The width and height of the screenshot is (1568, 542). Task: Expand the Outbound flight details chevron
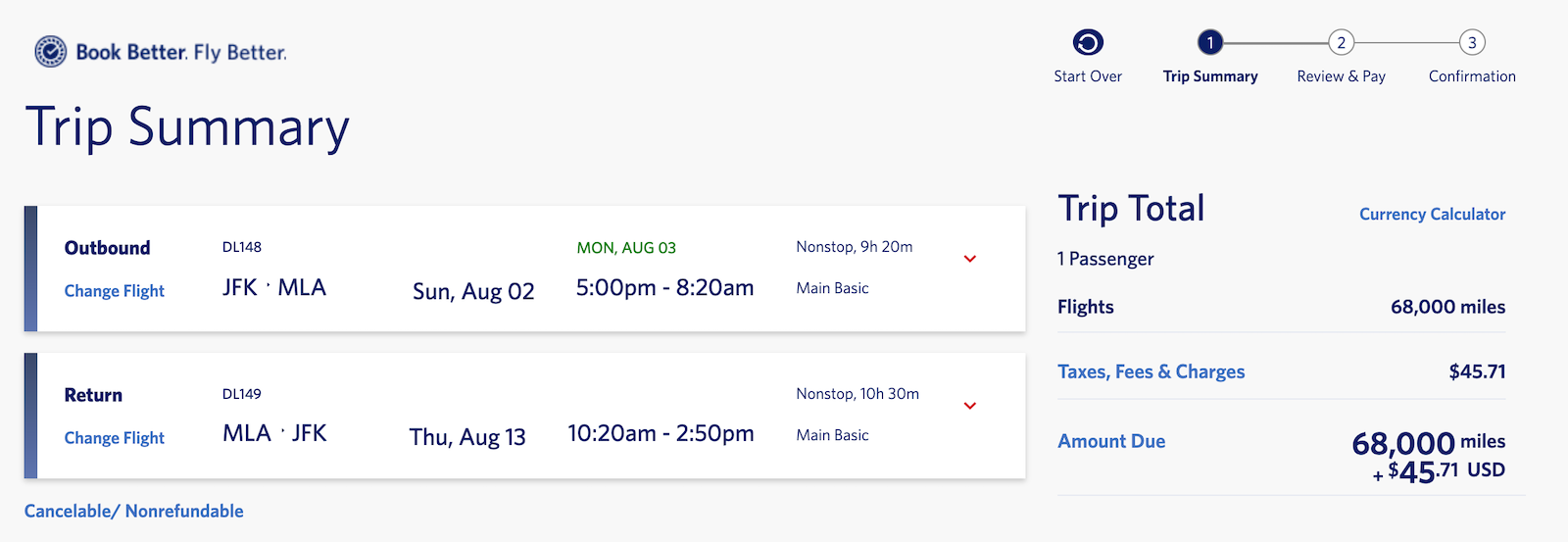[970, 259]
